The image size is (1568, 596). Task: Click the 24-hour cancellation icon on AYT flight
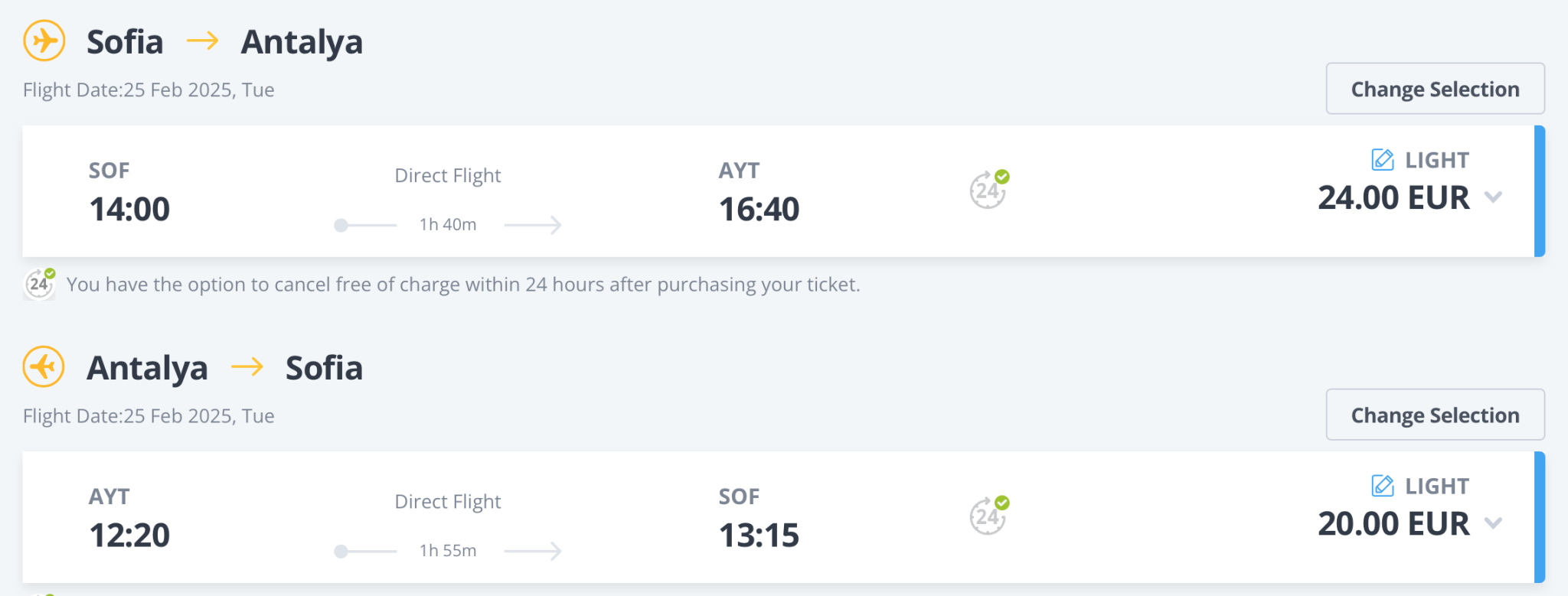[x=988, y=516]
